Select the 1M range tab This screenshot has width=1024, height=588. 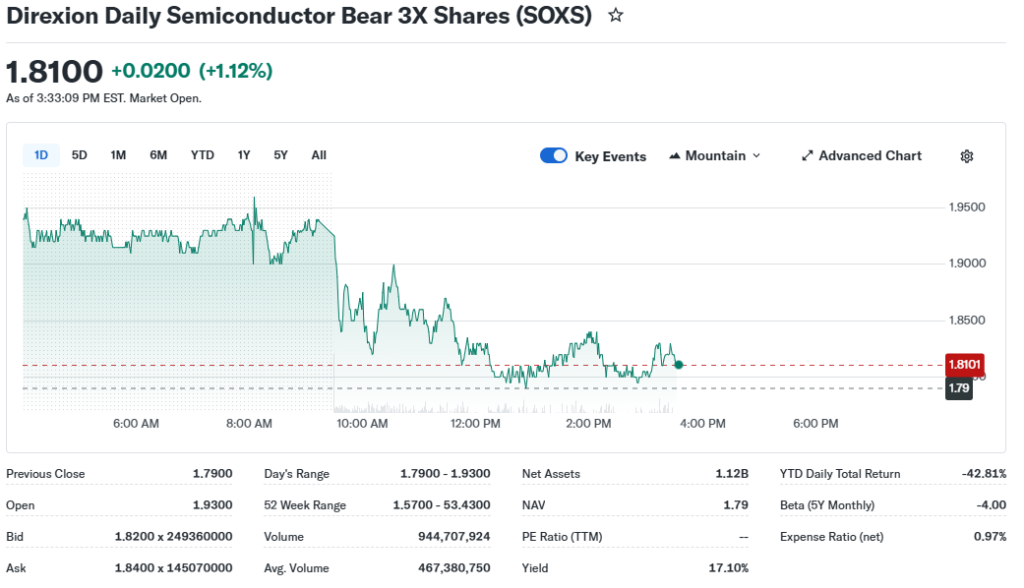[118, 155]
